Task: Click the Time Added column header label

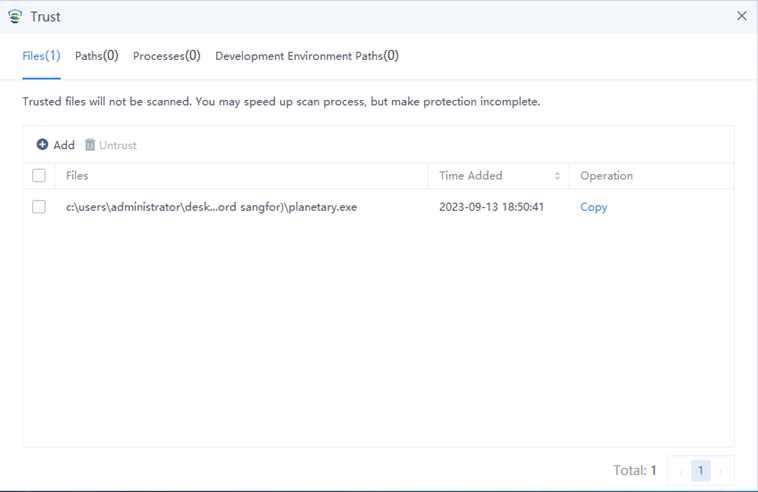Action: click(x=471, y=176)
